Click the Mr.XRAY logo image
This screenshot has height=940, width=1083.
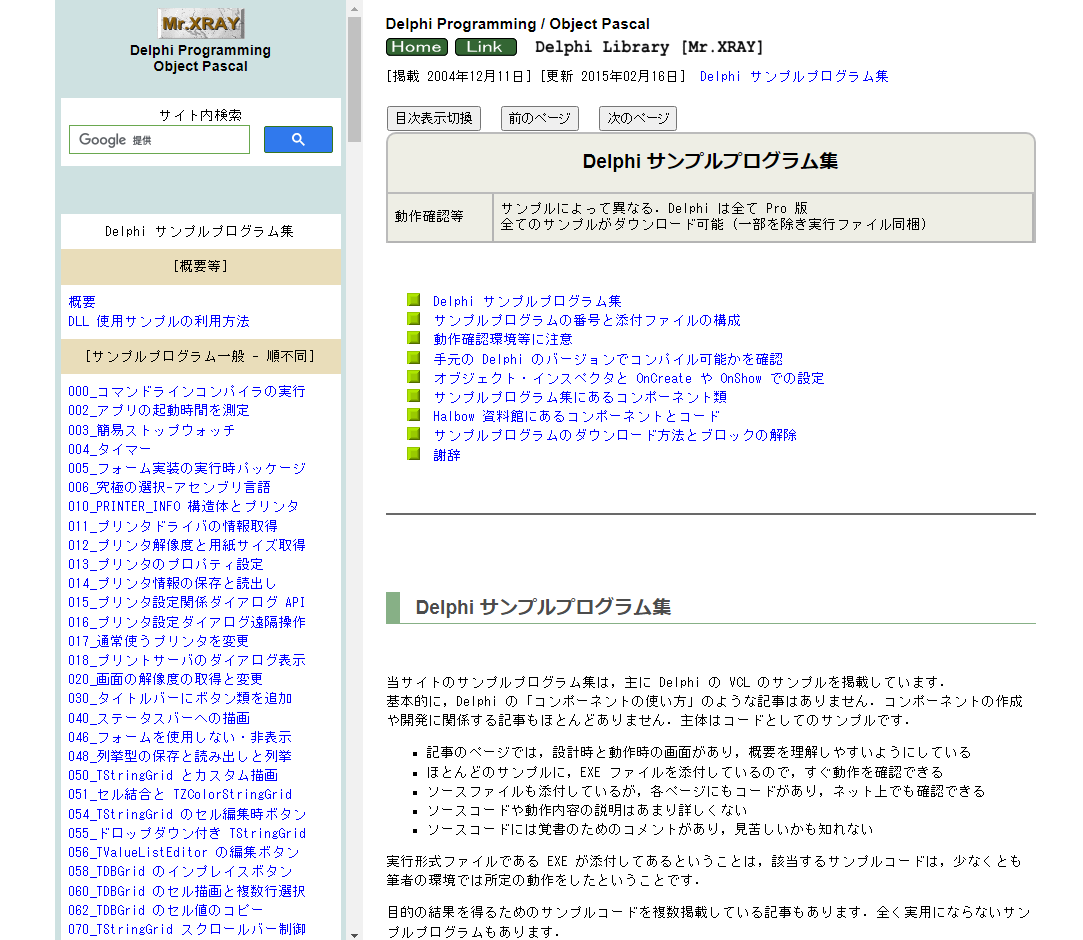[199, 22]
